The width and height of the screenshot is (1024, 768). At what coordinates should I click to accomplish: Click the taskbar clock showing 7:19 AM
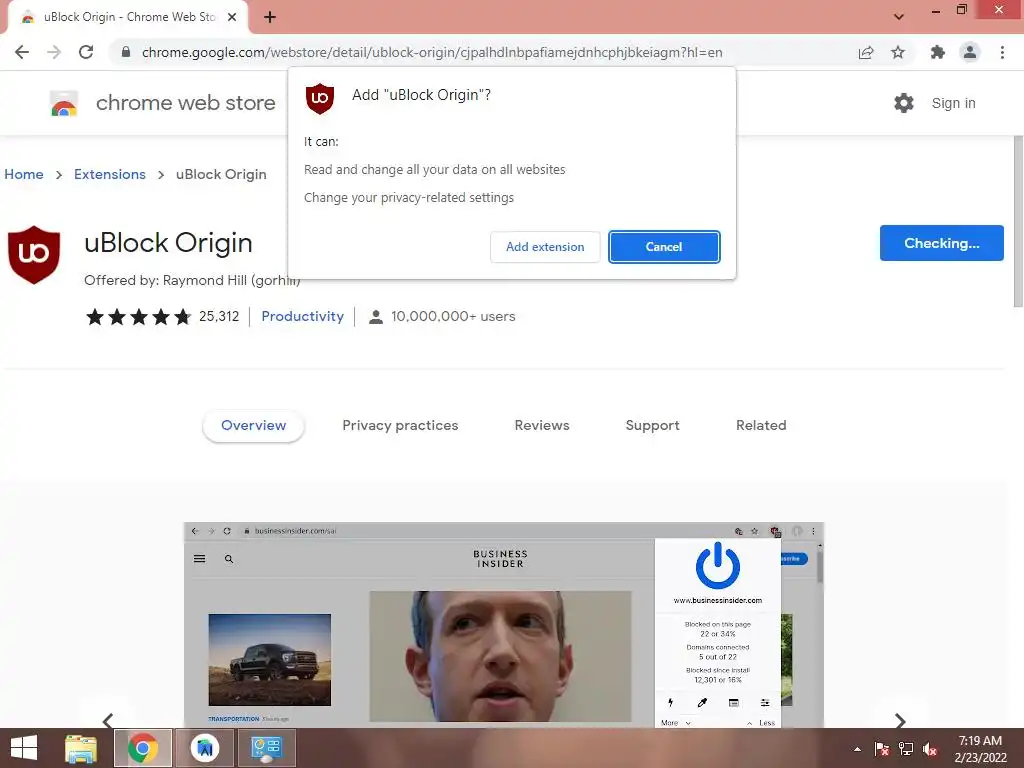coord(980,749)
